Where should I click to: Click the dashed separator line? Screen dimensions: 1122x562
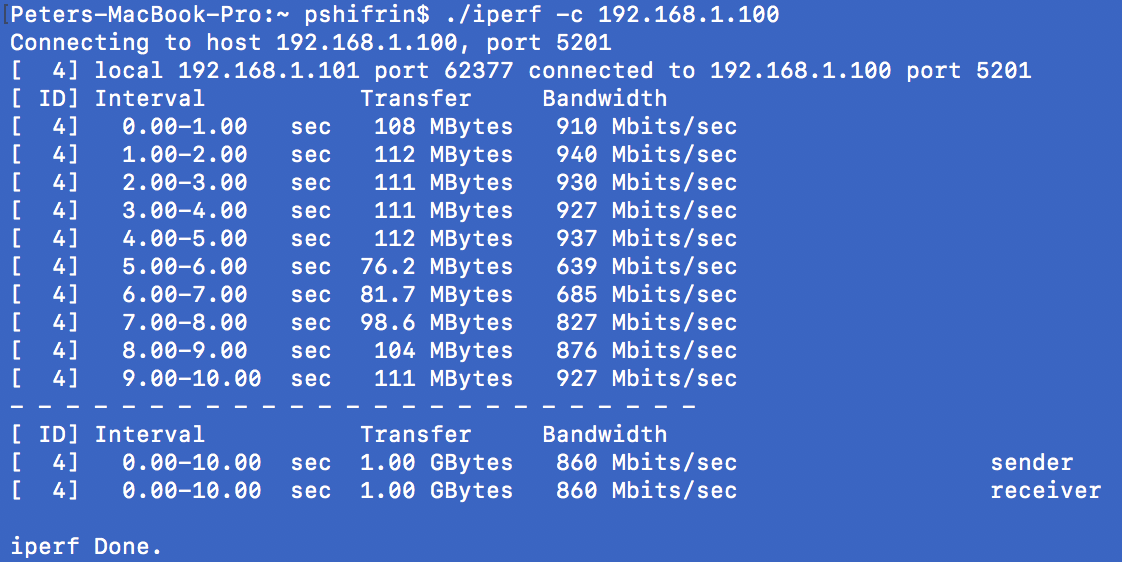pyautogui.click(x=353, y=407)
